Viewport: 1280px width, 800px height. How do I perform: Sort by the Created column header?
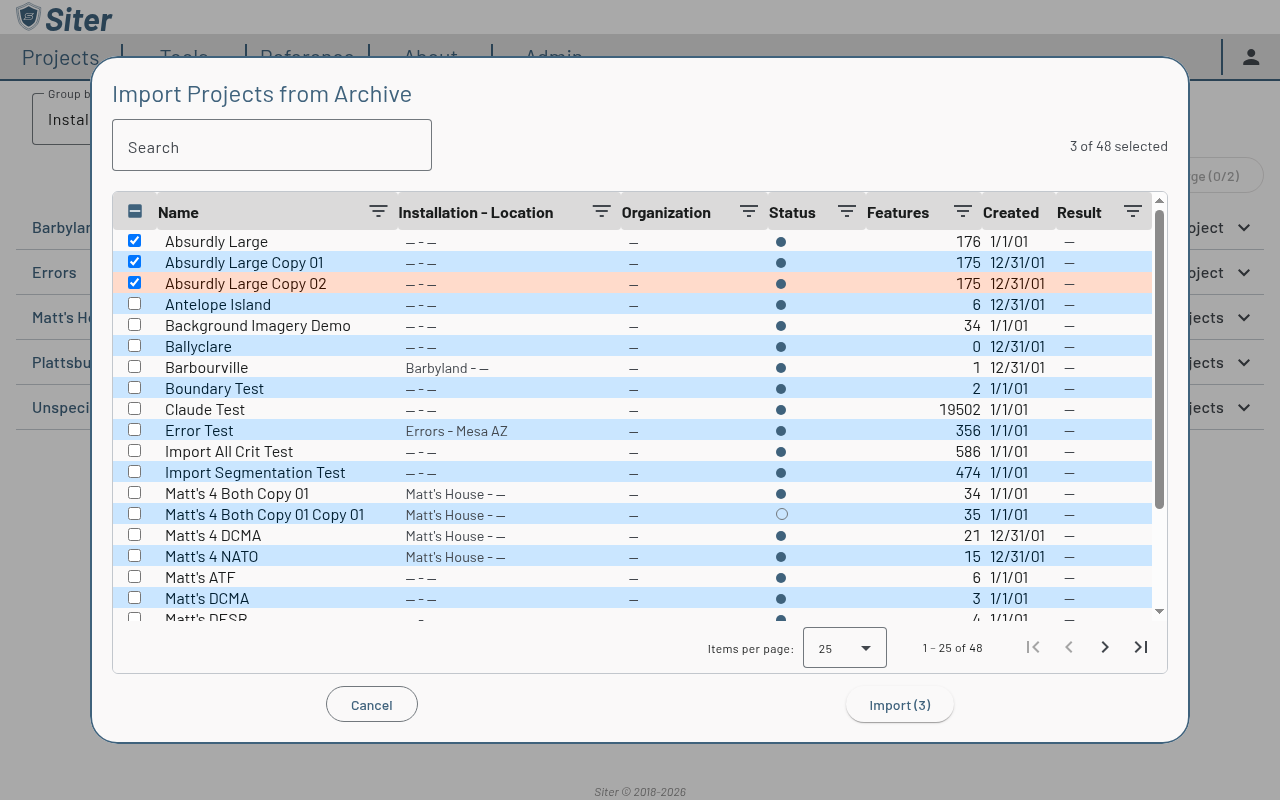1011,212
